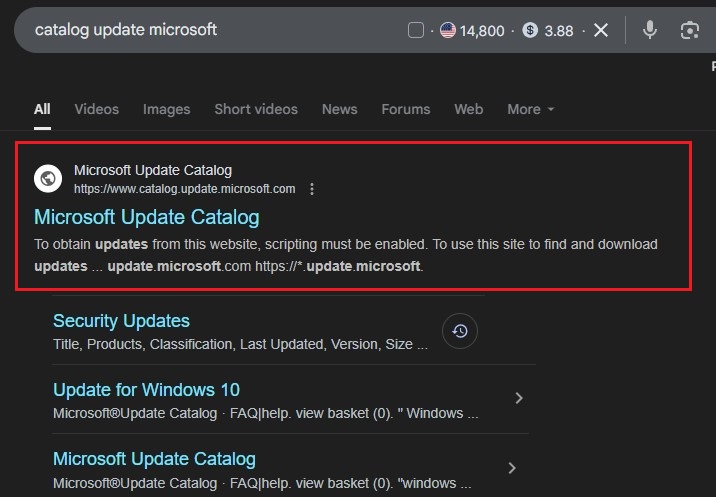Expand the lower Microsoft Update Catalog sitelink chevron
This screenshot has width=716, height=497.
(x=512, y=468)
